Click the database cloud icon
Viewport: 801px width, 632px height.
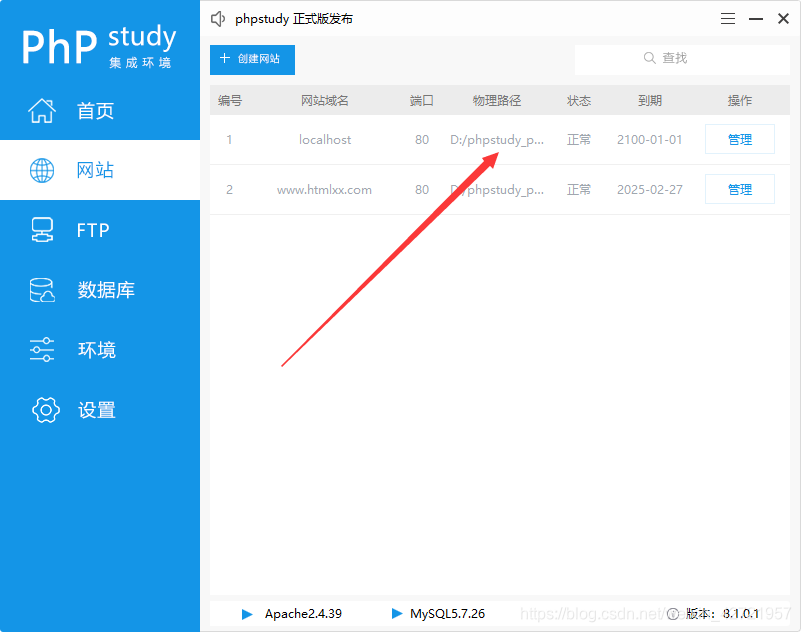(x=42, y=290)
